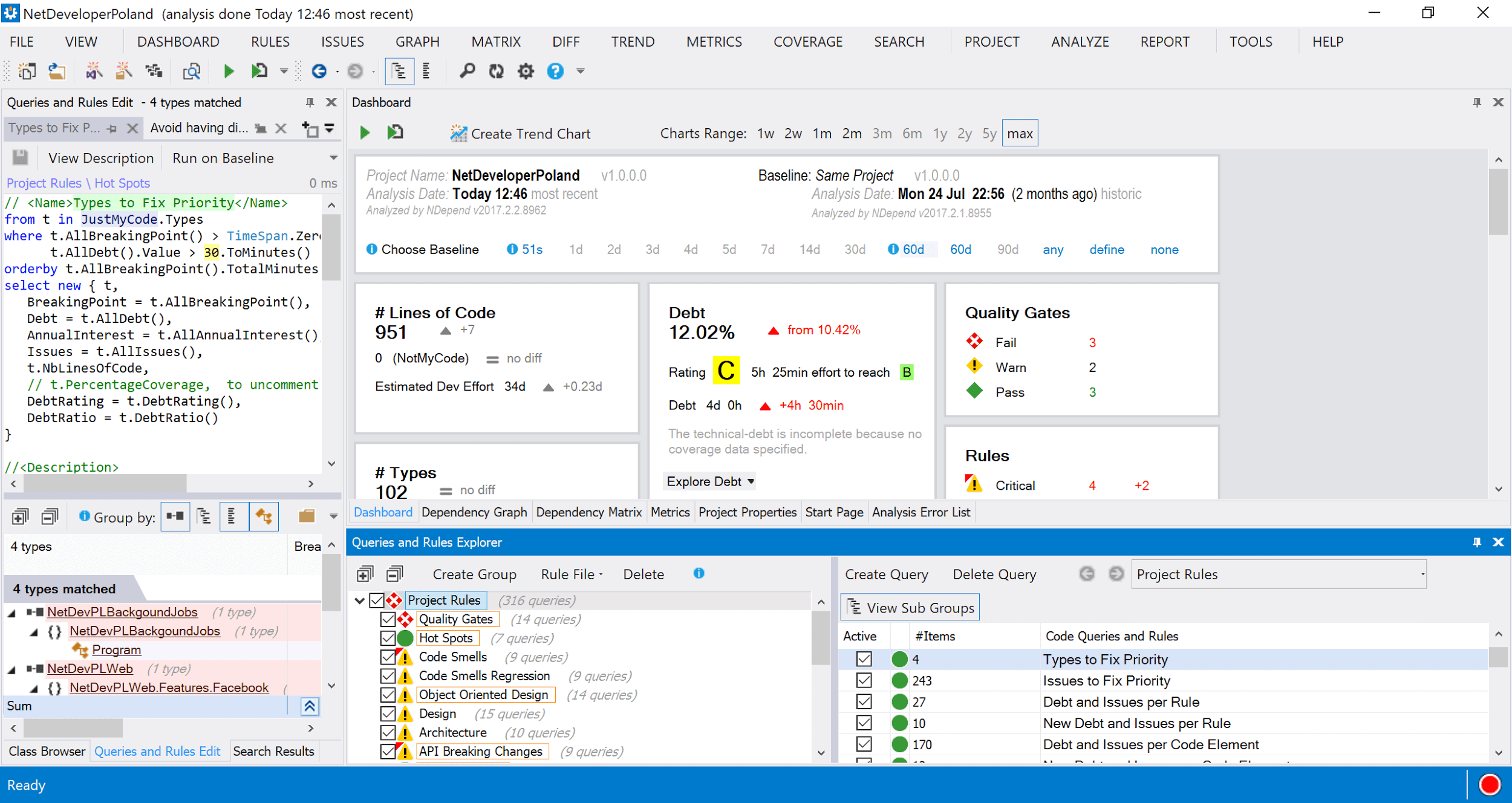The height and width of the screenshot is (803, 1512).
Task: Uncheck the Project Rules root checkbox
Action: [377, 600]
